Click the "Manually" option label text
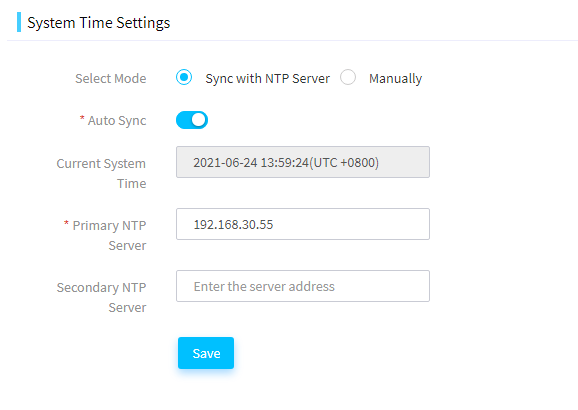The height and width of the screenshot is (410, 578). [396, 79]
